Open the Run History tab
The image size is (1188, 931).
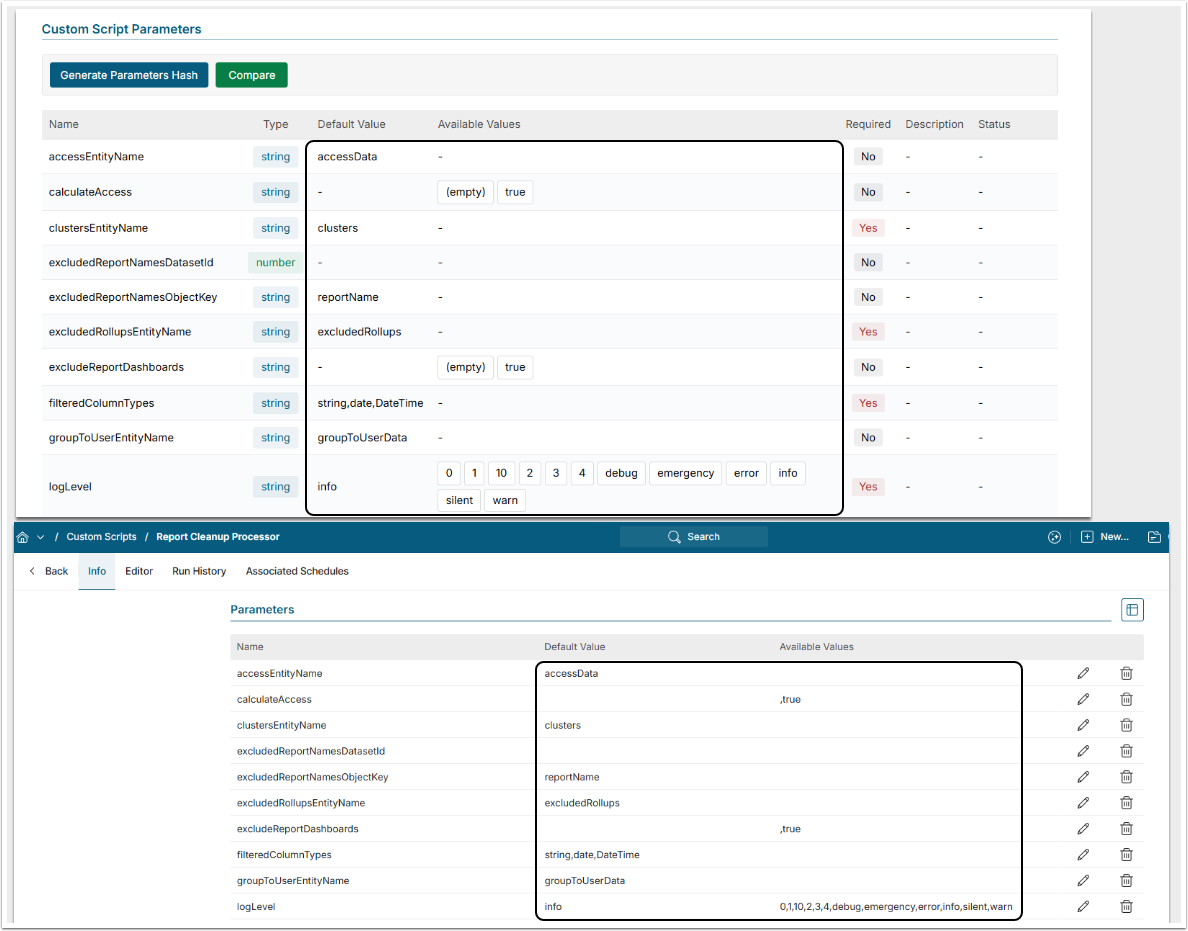pyautogui.click(x=199, y=571)
